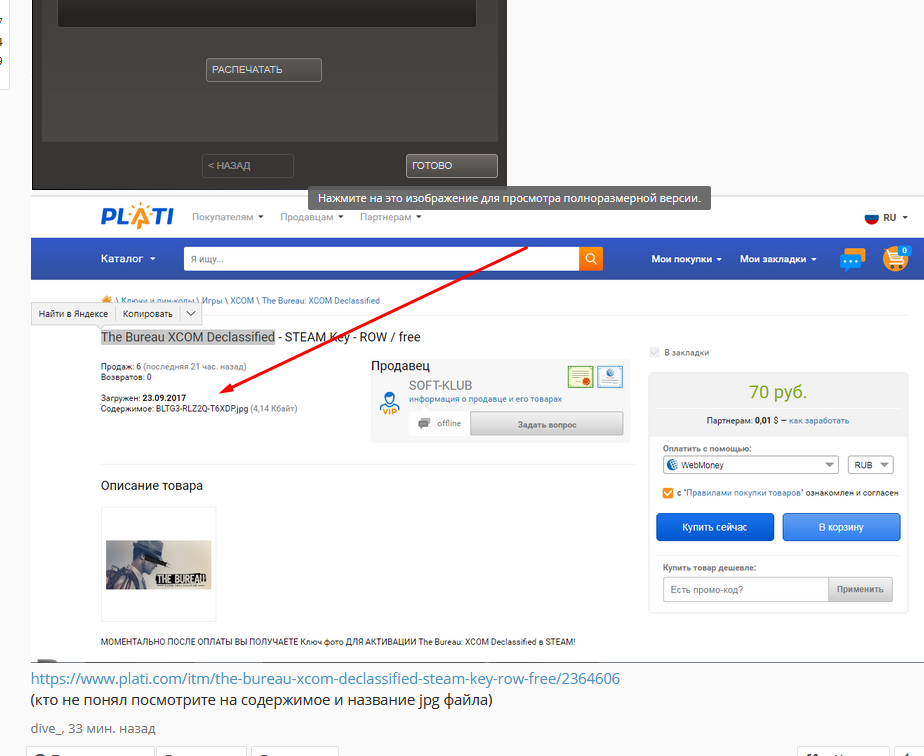The width and height of the screenshot is (924, 756).
Task: Open the 'Правилами покупки товаров' link
Action: pyautogui.click(x=742, y=493)
